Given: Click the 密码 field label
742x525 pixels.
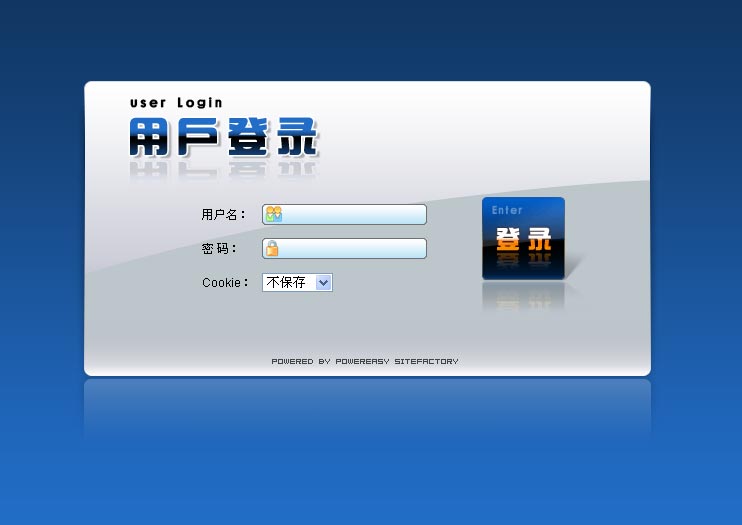Looking at the screenshot, I should point(219,249).
